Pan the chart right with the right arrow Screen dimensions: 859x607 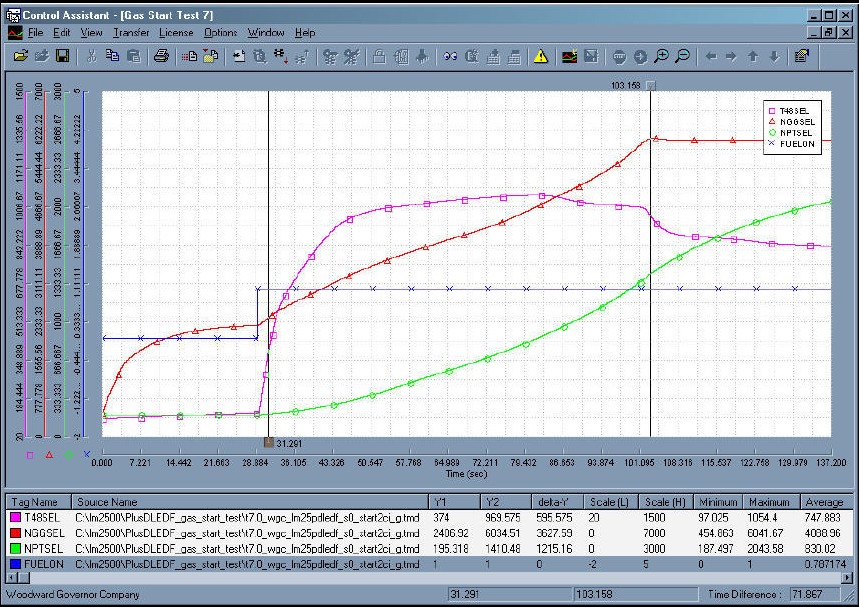point(731,56)
